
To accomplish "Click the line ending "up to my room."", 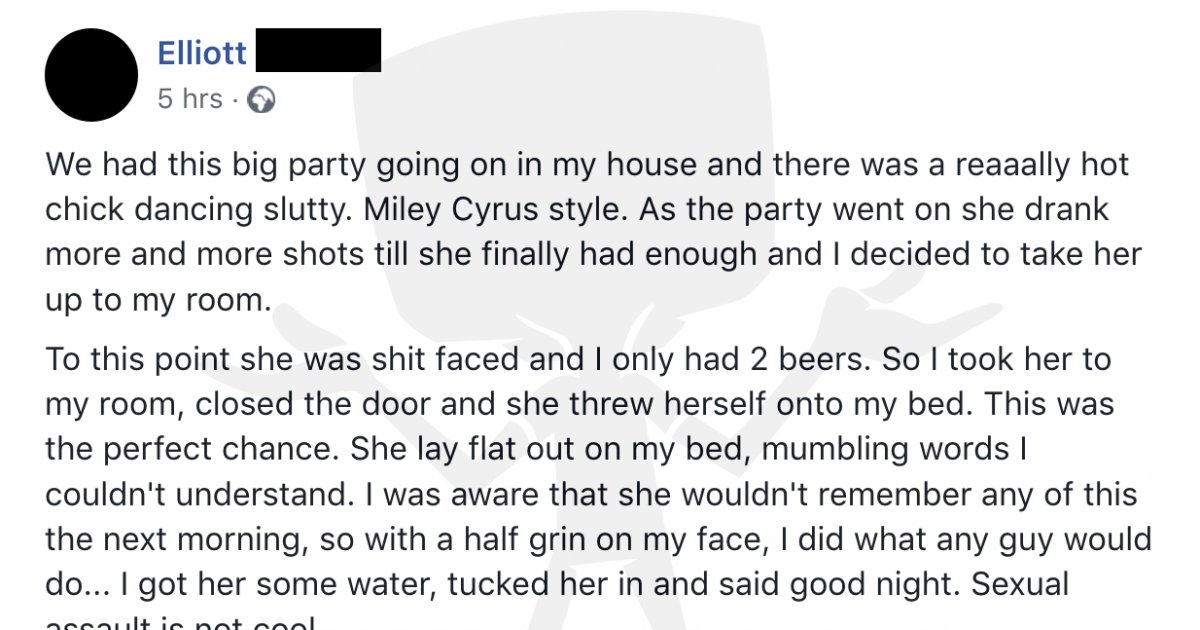I will [158, 299].
